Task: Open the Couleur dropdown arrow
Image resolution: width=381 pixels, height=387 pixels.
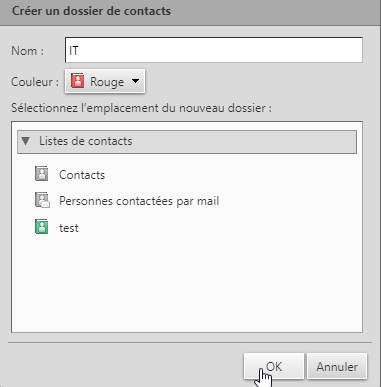Action: pyautogui.click(x=135, y=81)
